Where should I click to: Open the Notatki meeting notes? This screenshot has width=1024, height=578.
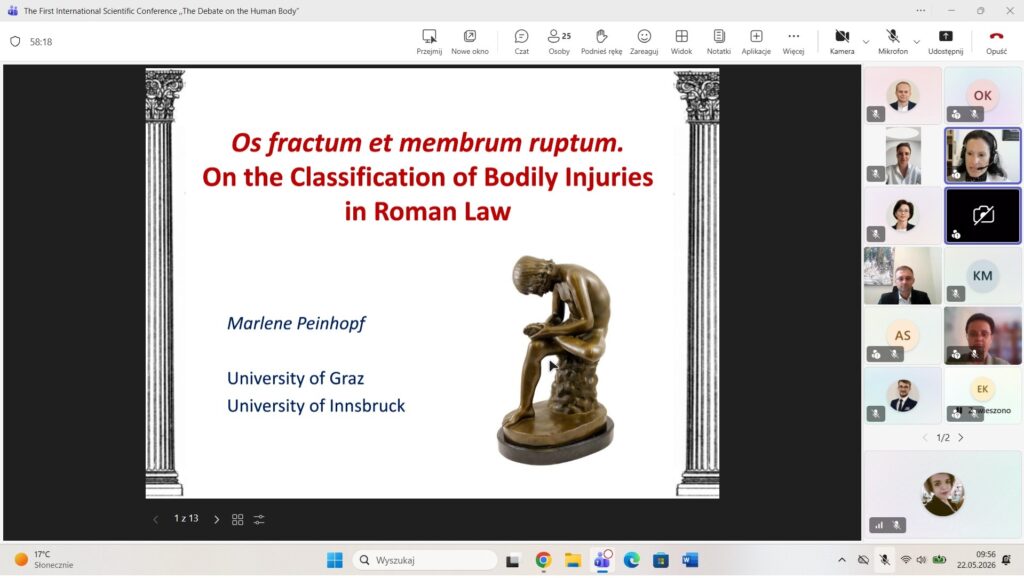718,42
